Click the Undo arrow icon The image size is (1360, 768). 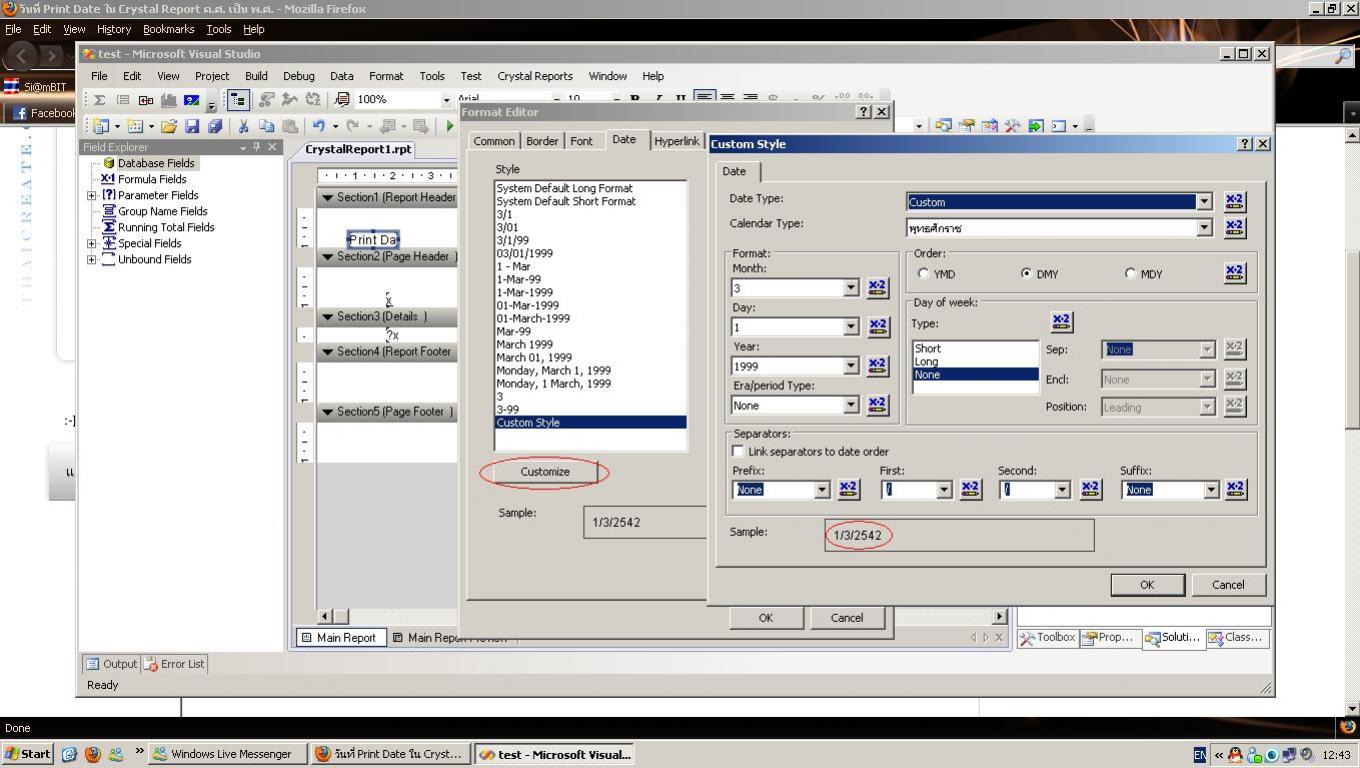[318, 126]
